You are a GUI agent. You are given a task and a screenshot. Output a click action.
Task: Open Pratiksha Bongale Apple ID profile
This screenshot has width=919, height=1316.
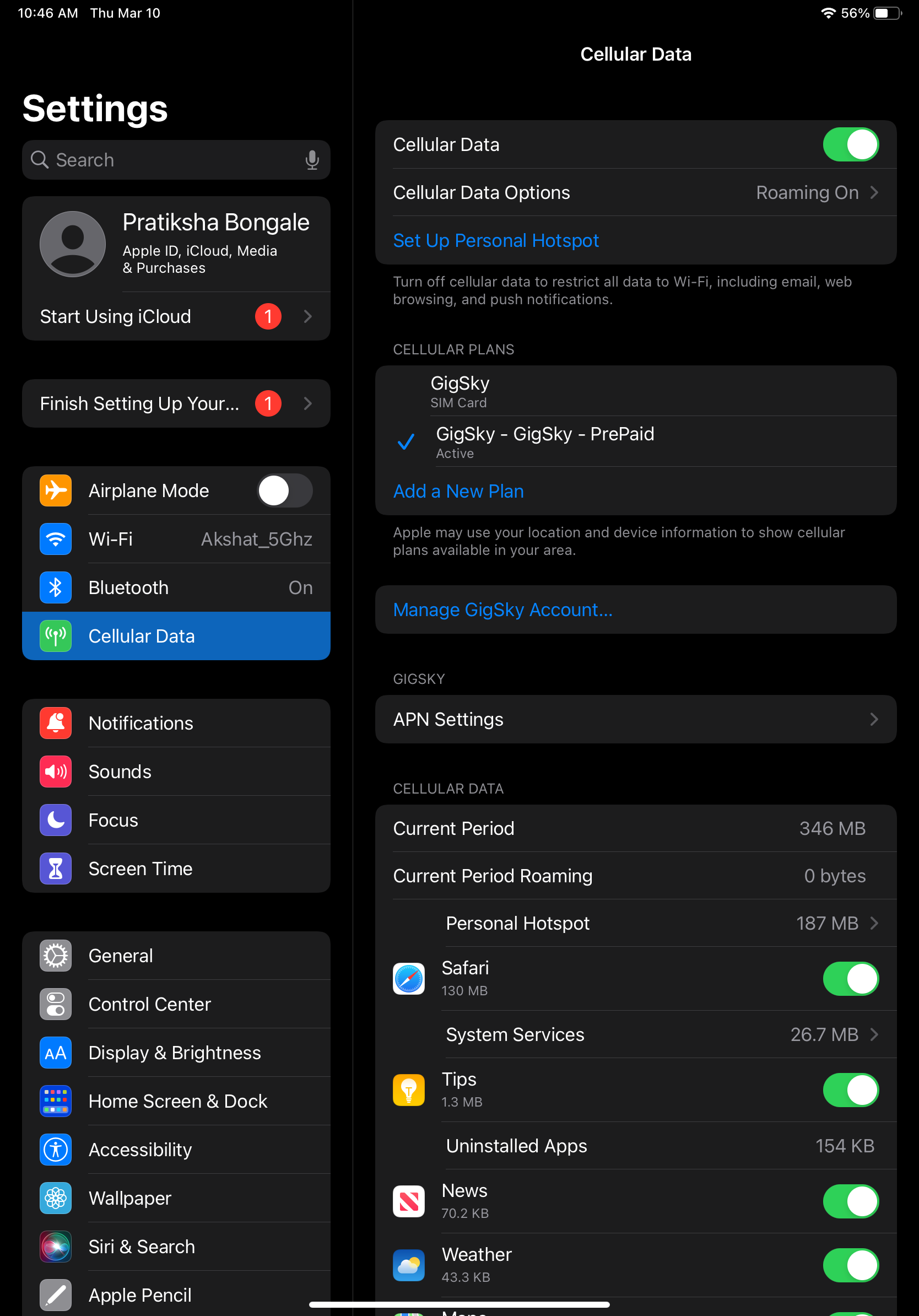[x=176, y=244]
